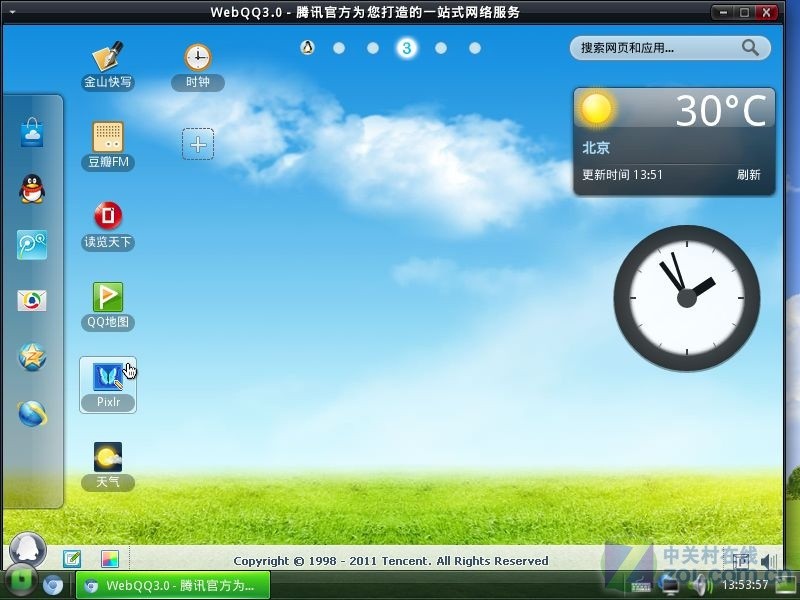
Task: Click 刷新 to refresh the weather widget
Action: (x=748, y=175)
